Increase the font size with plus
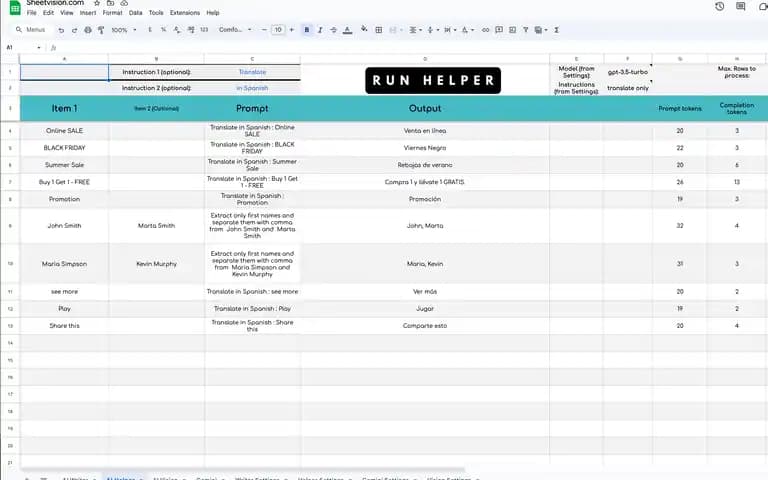The width and height of the screenshot is (768, 480). 291,30
